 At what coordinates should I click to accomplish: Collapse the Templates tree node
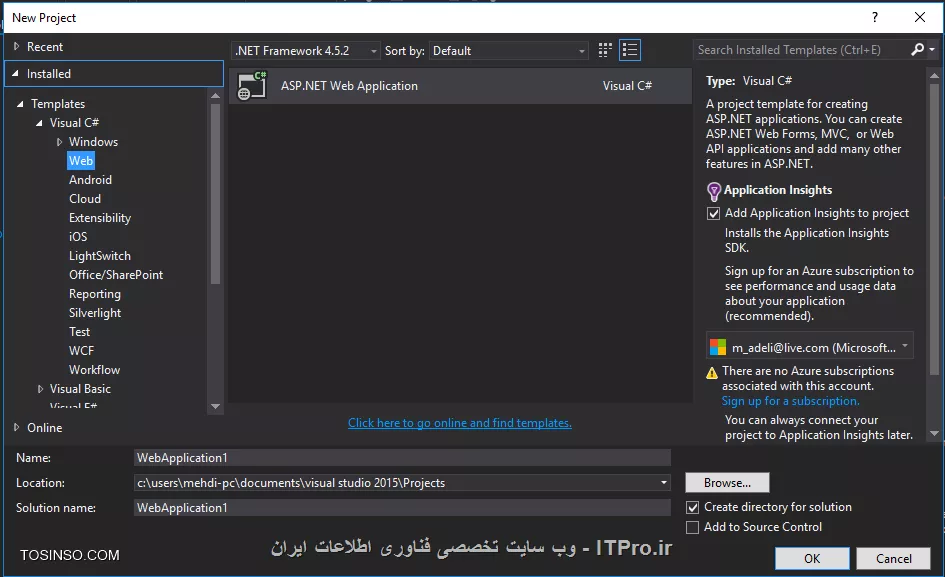click(x=20, y=104)
